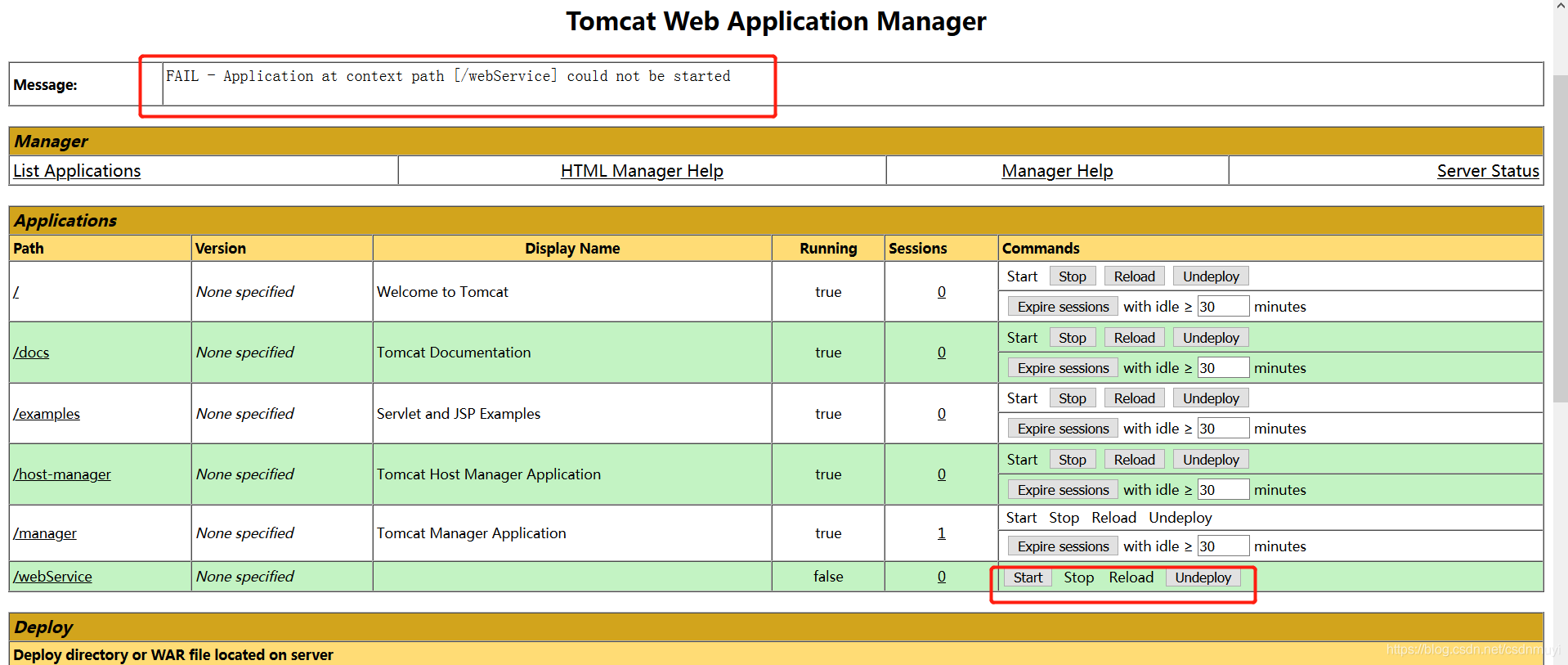The width and height of the screenshot is (1568, 665).
Task: Reload the Welcome to Tomcat application
Action: pyautogui.click(x=1134, y=276)
